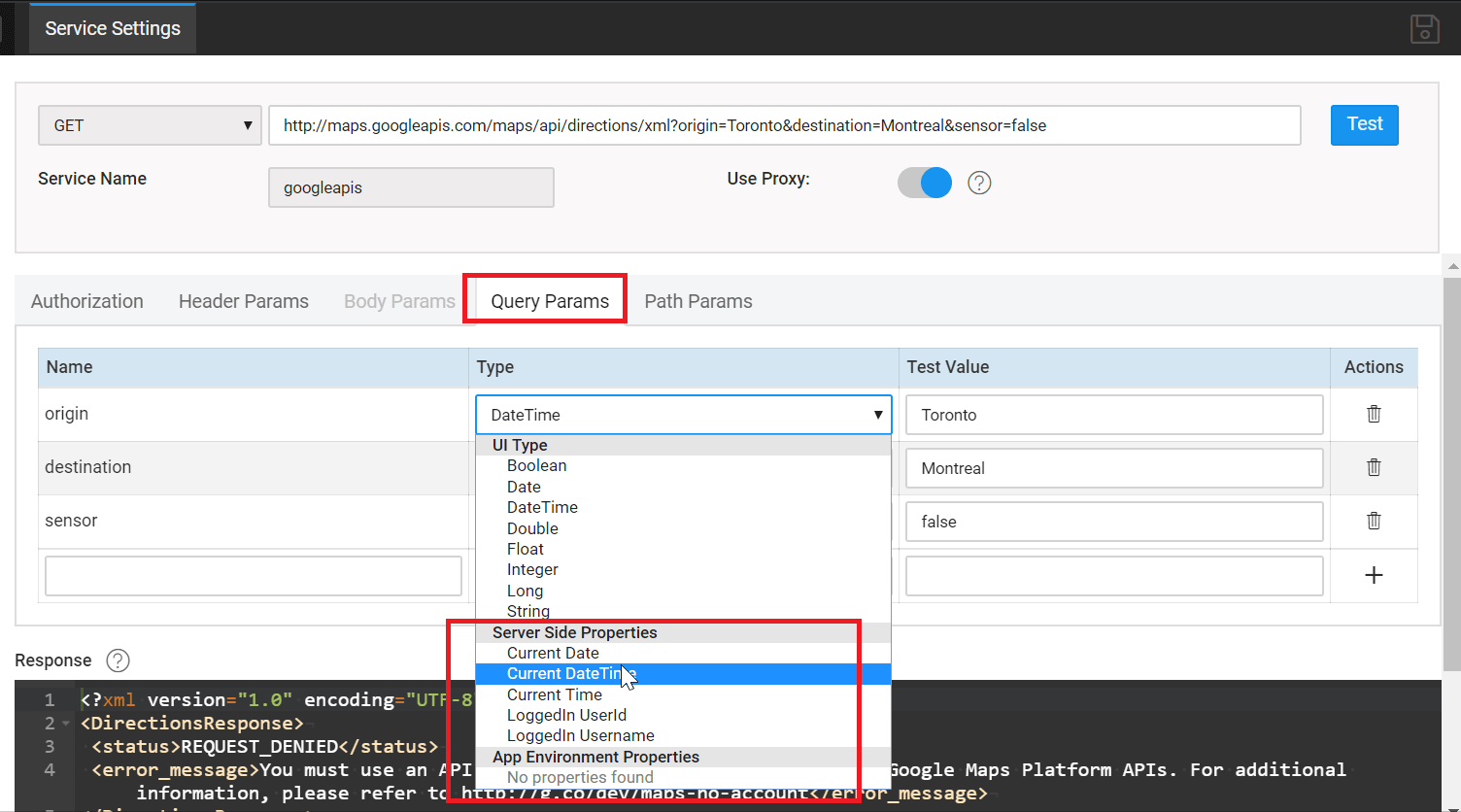Screen dimensions: 1461x812
Task: Go to Path Params tab
Action: 698,301
